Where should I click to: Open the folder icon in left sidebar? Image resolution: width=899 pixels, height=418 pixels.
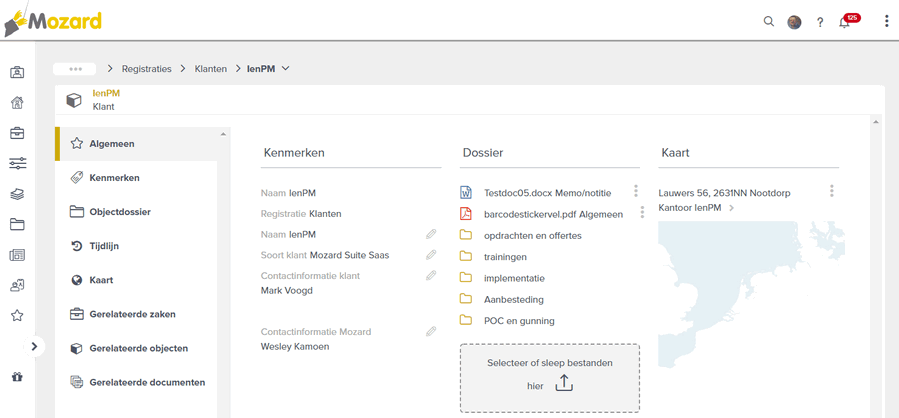point(17,225)
